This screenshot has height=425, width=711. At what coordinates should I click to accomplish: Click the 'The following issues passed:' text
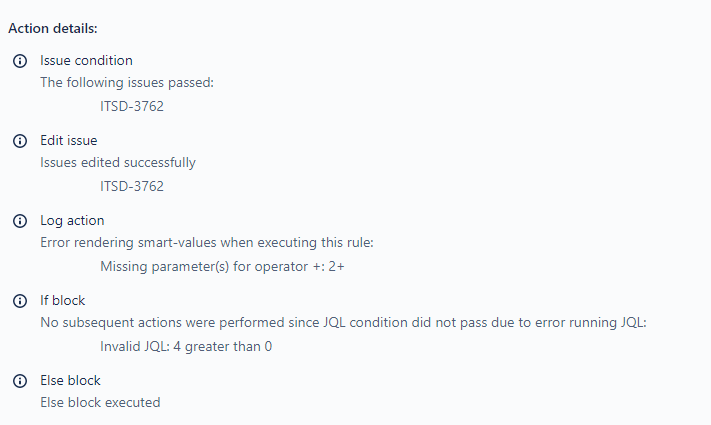127,83
